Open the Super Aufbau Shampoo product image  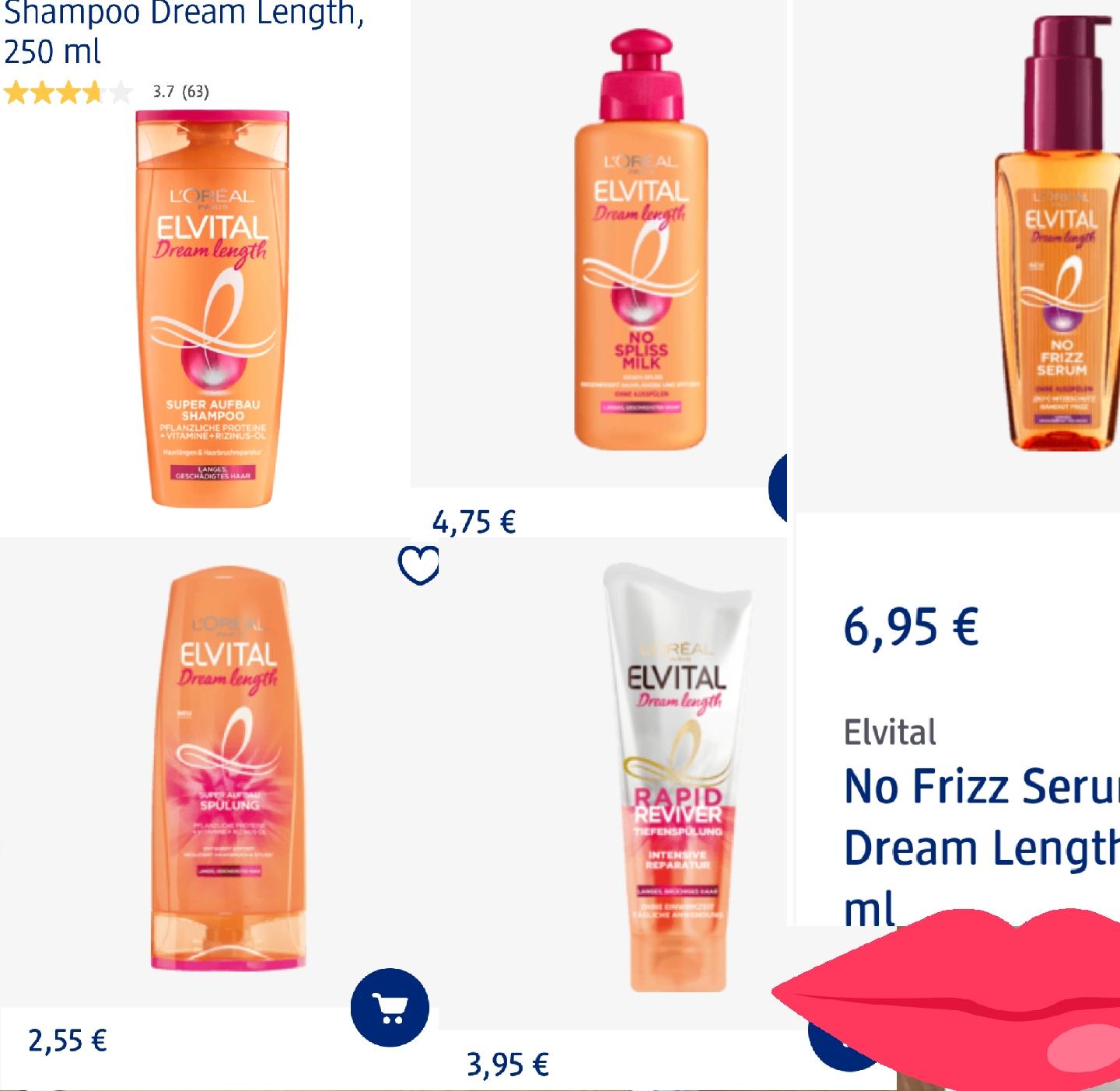point(212,309)
